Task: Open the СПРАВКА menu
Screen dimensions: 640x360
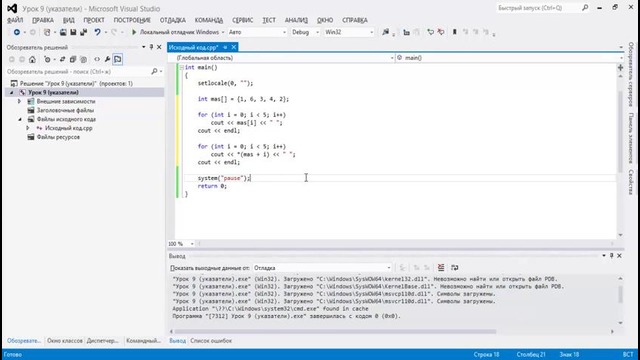Action: point(355,20)
